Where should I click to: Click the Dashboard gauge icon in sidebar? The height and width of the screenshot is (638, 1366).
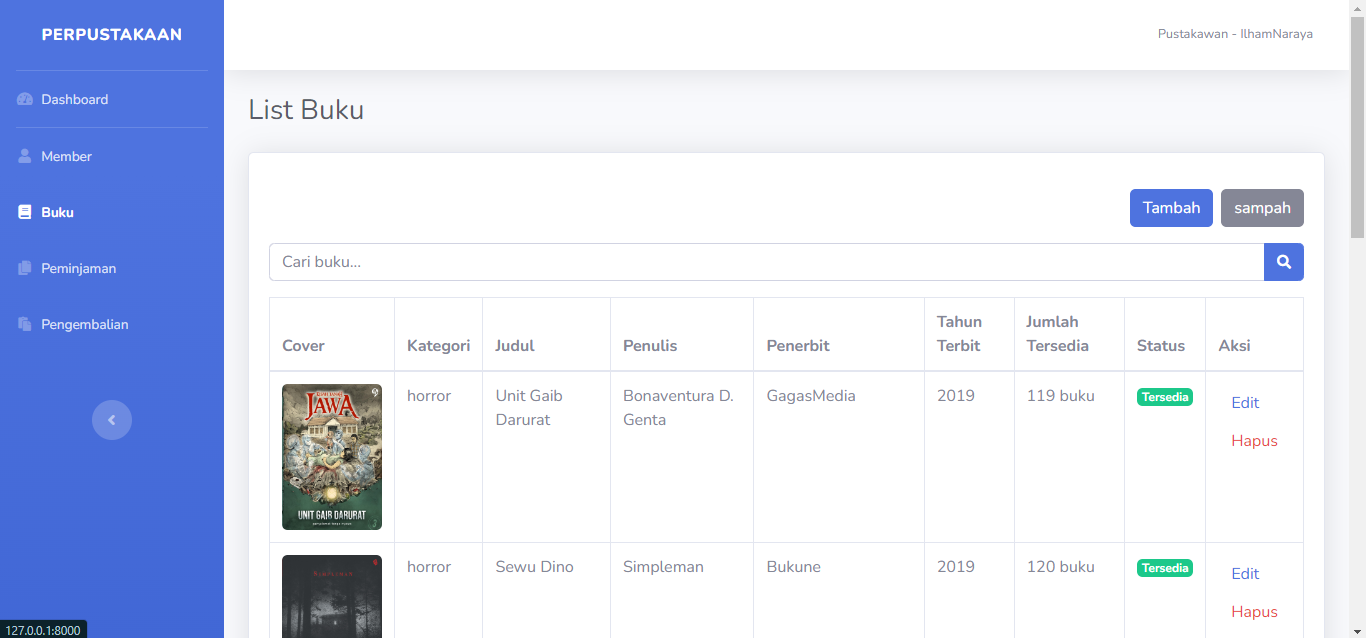coord(25,99)
